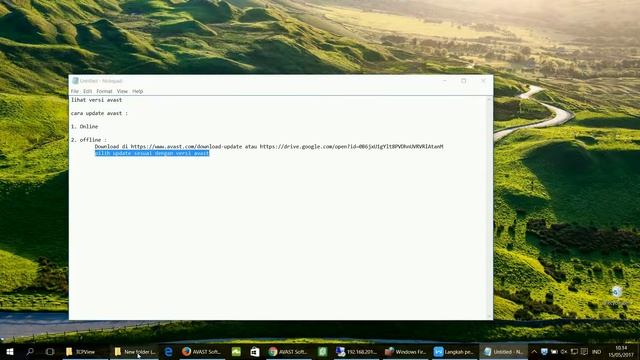Launch Microsoft Edge from taskbar
This screenshot has width=640, height=360.
click(x=168, y=351)
